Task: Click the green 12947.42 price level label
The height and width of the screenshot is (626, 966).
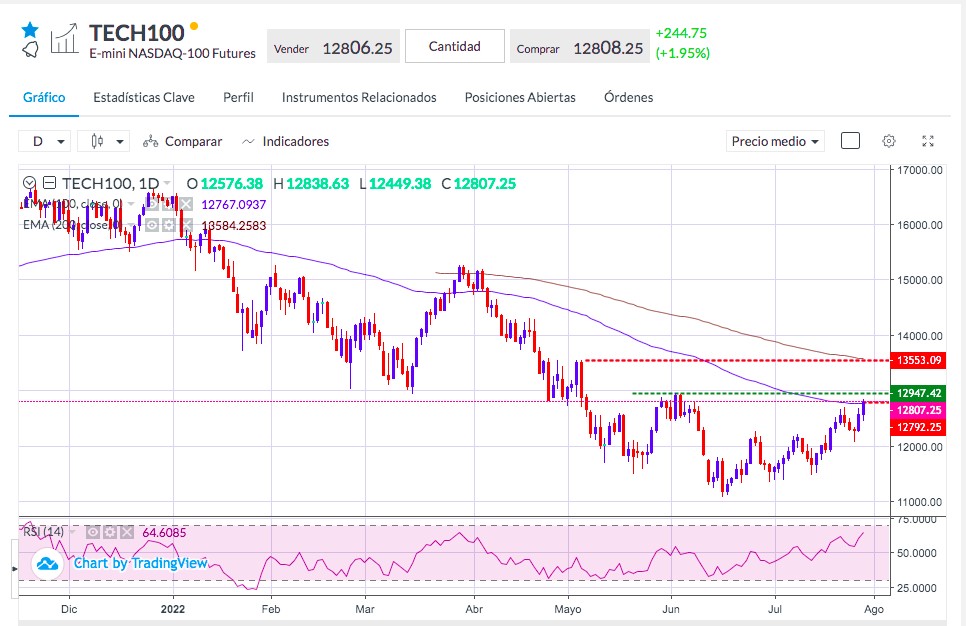Action: coord(919,393)
